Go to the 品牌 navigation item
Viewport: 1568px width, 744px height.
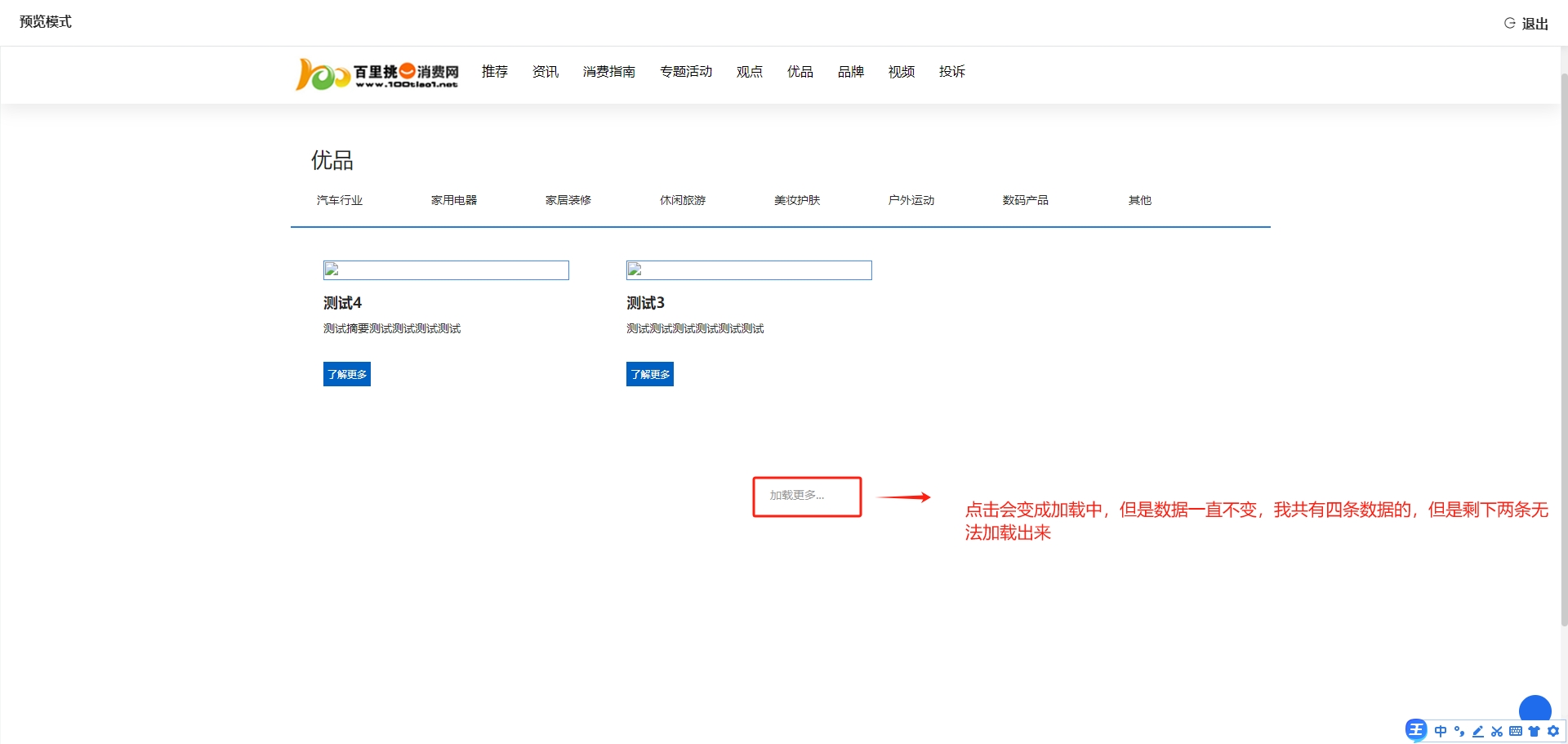point(851,72)
